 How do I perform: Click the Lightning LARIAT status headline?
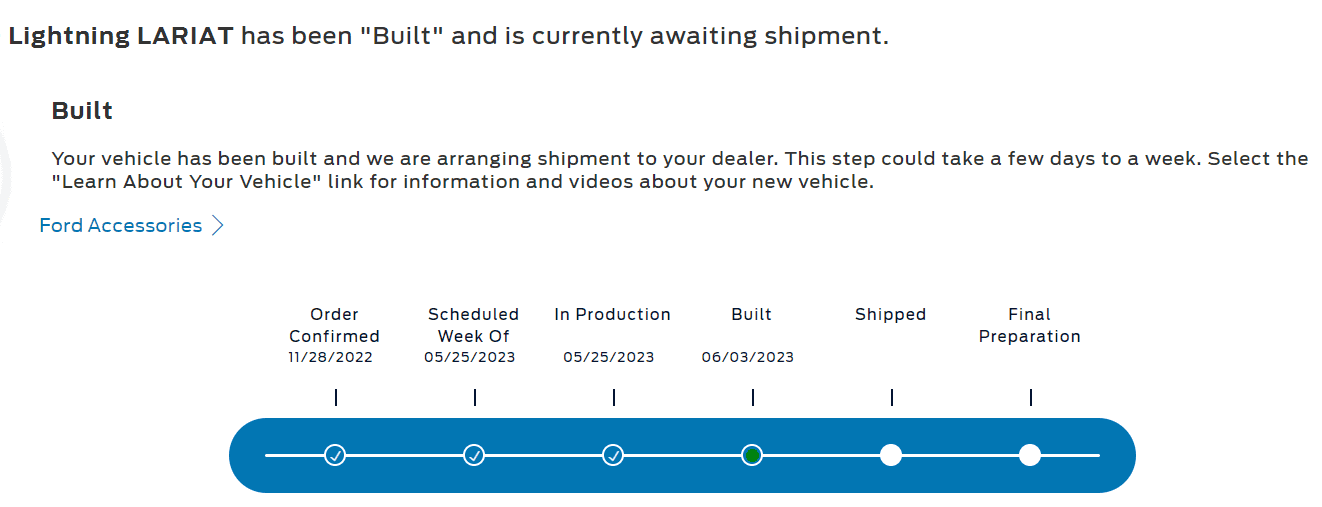pyautogui.click(x=448, y=37)
